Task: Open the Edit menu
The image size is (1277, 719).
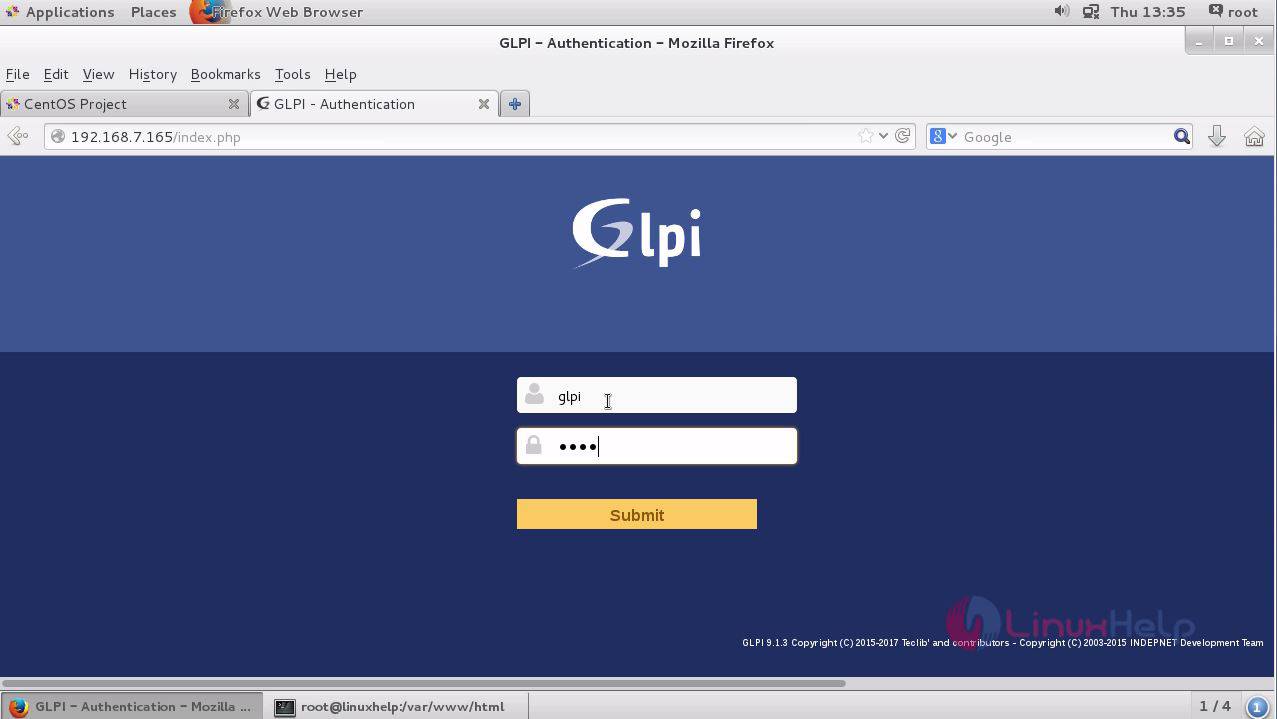Action: click(56, 74)
